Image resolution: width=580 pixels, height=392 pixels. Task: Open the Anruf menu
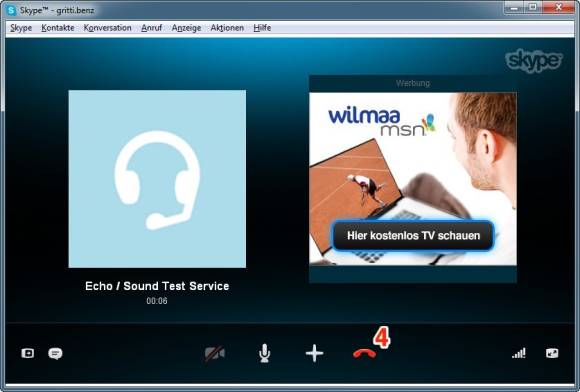pos(152,28)
